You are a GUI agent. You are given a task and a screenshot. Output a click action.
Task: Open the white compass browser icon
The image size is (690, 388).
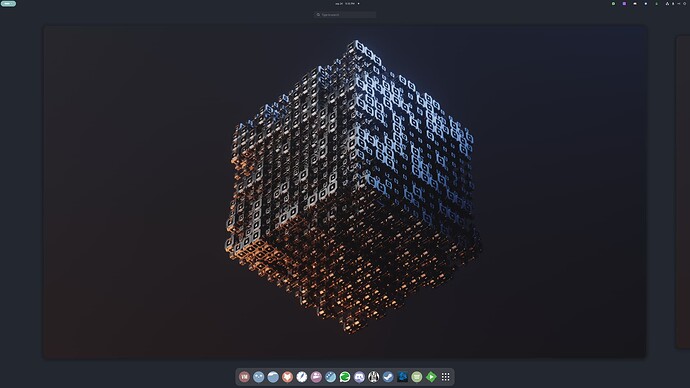pos(301,377)
